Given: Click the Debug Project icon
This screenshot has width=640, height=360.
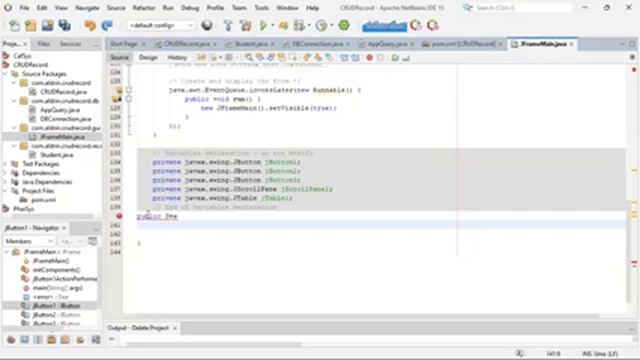Looking at the screenshot, I should coord(283,26).
